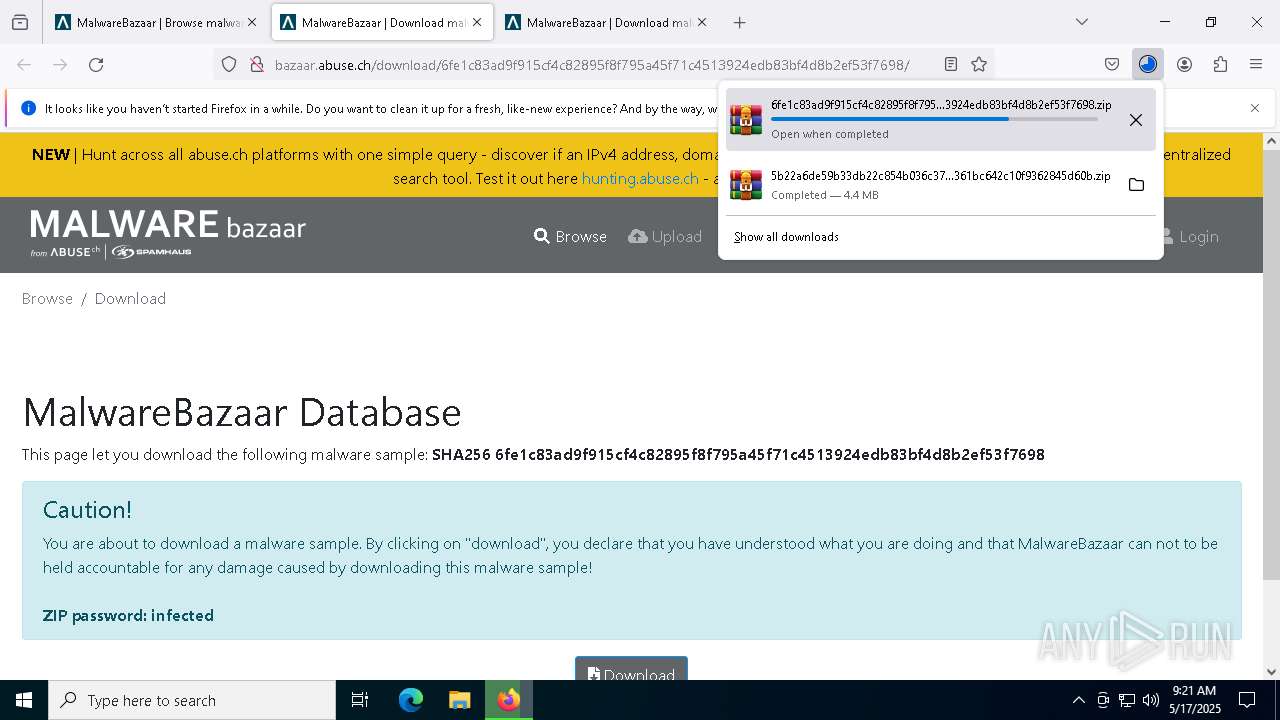Viewport: 1280px width, 720px height.
Task: Open the Login navigation link
Action: (1190, 236)
